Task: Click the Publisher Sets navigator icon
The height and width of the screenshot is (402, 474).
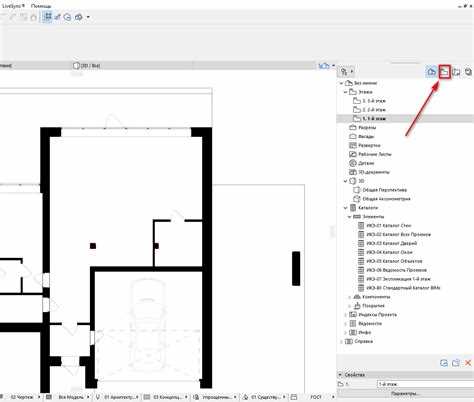Action: [x=468, y=72]
